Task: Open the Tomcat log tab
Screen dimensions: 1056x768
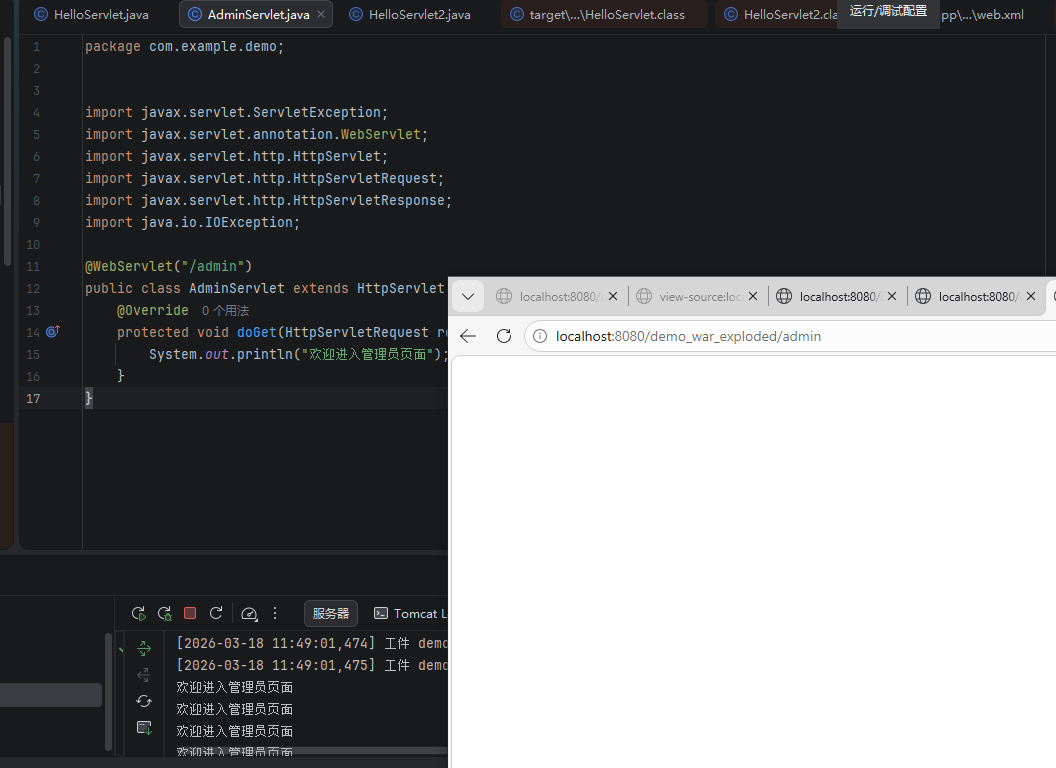Action: point(409,613)
